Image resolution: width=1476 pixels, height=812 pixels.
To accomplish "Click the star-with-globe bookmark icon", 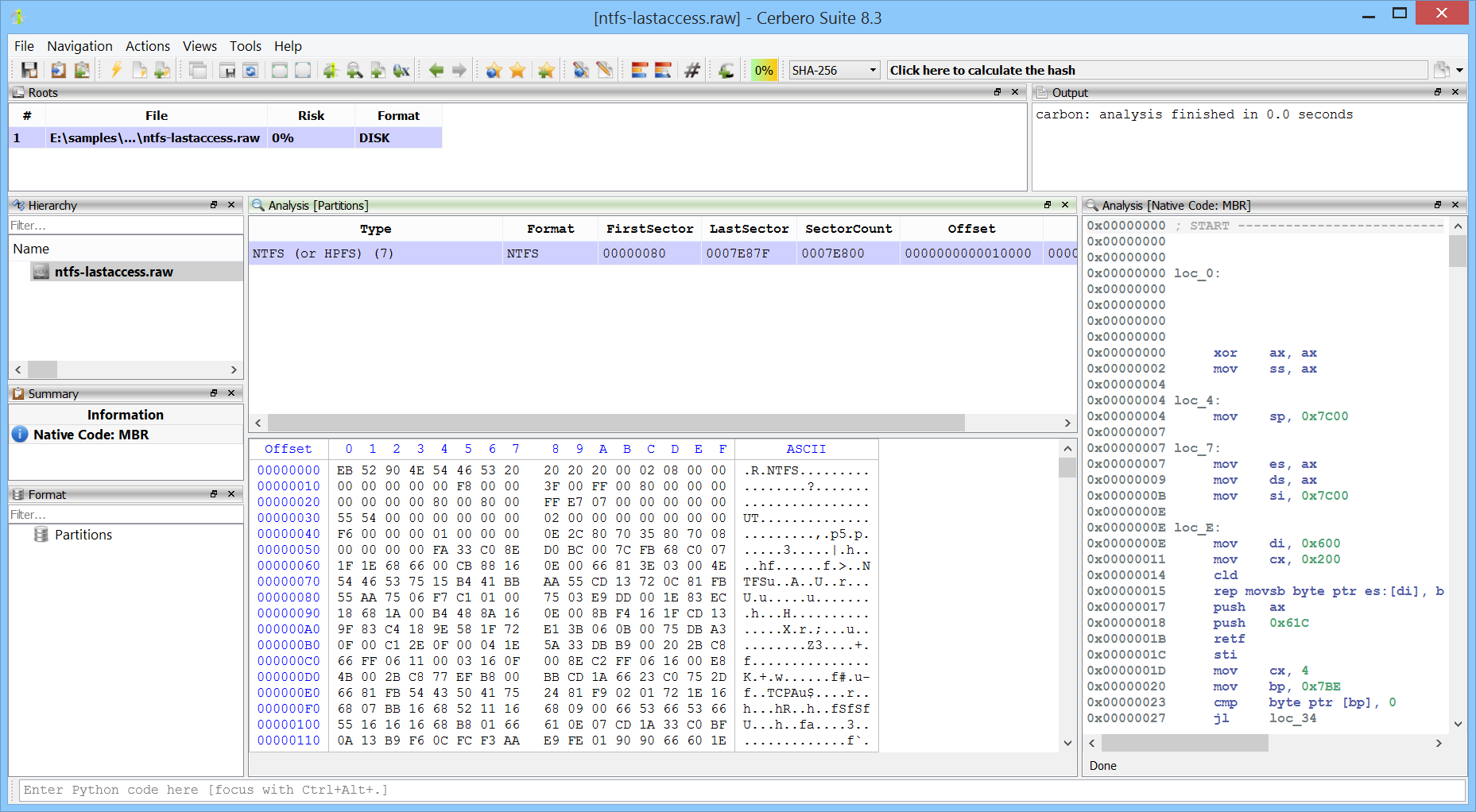I will (x=494, y=70).
